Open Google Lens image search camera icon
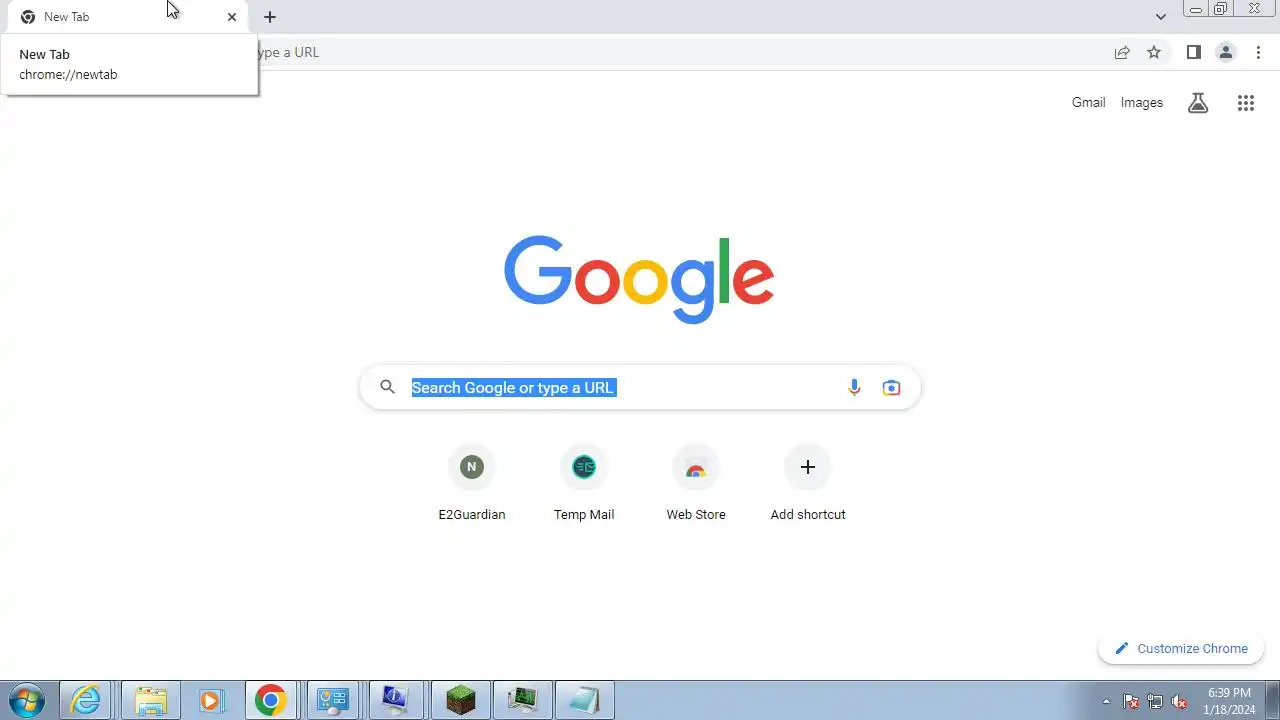Screen dimensions: 1280x720 [891, 388]
